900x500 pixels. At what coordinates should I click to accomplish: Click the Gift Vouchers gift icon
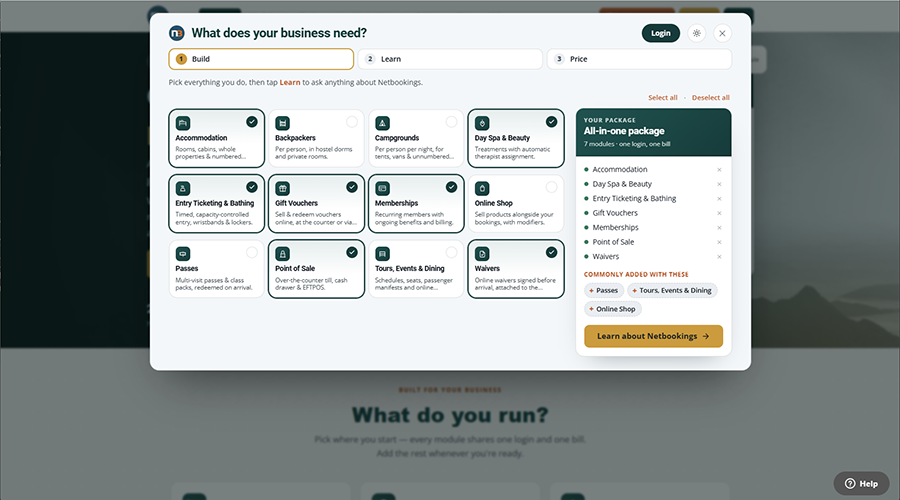[282, 188]
